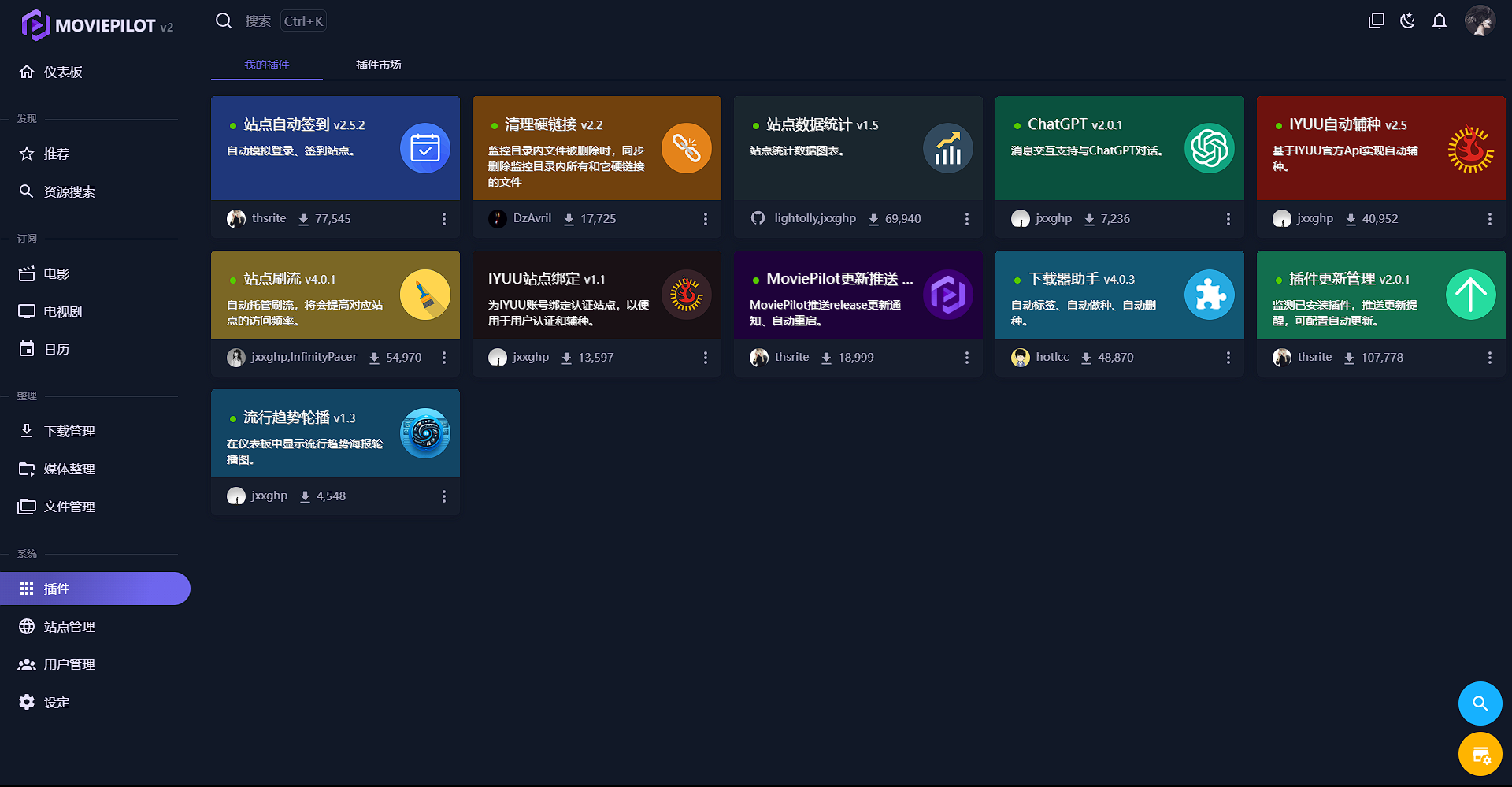This screenshot has height=787, width=1512.
Task: Open the search magnifier in the top bar
Action: coord(224,21)
